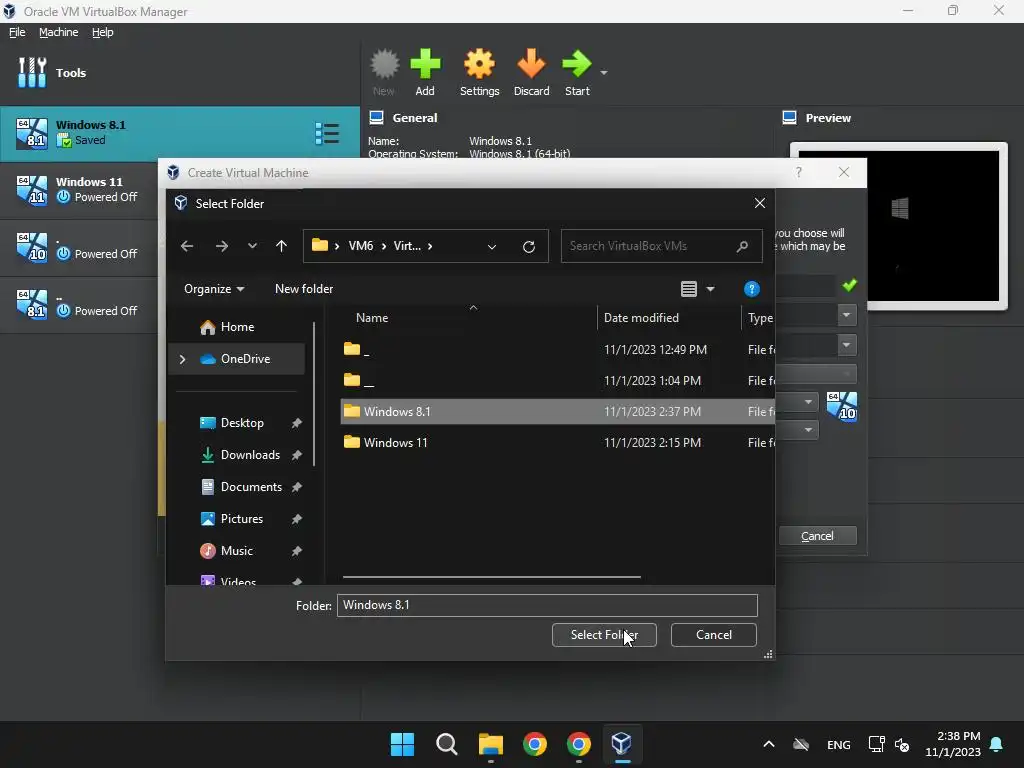Cancel the Select Folder dialog
The image size is (1024, 768).
[x=714, y=635]
